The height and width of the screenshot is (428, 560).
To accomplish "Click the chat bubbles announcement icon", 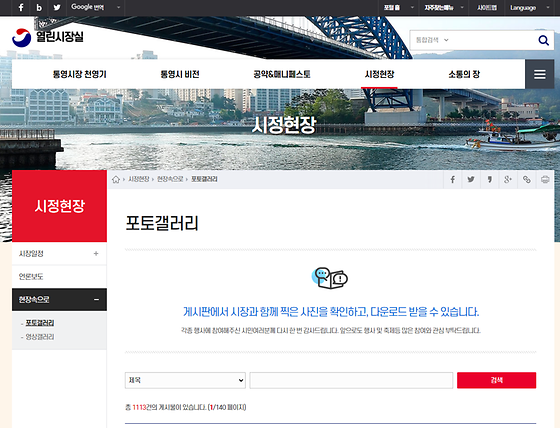I will coord(330,278).
